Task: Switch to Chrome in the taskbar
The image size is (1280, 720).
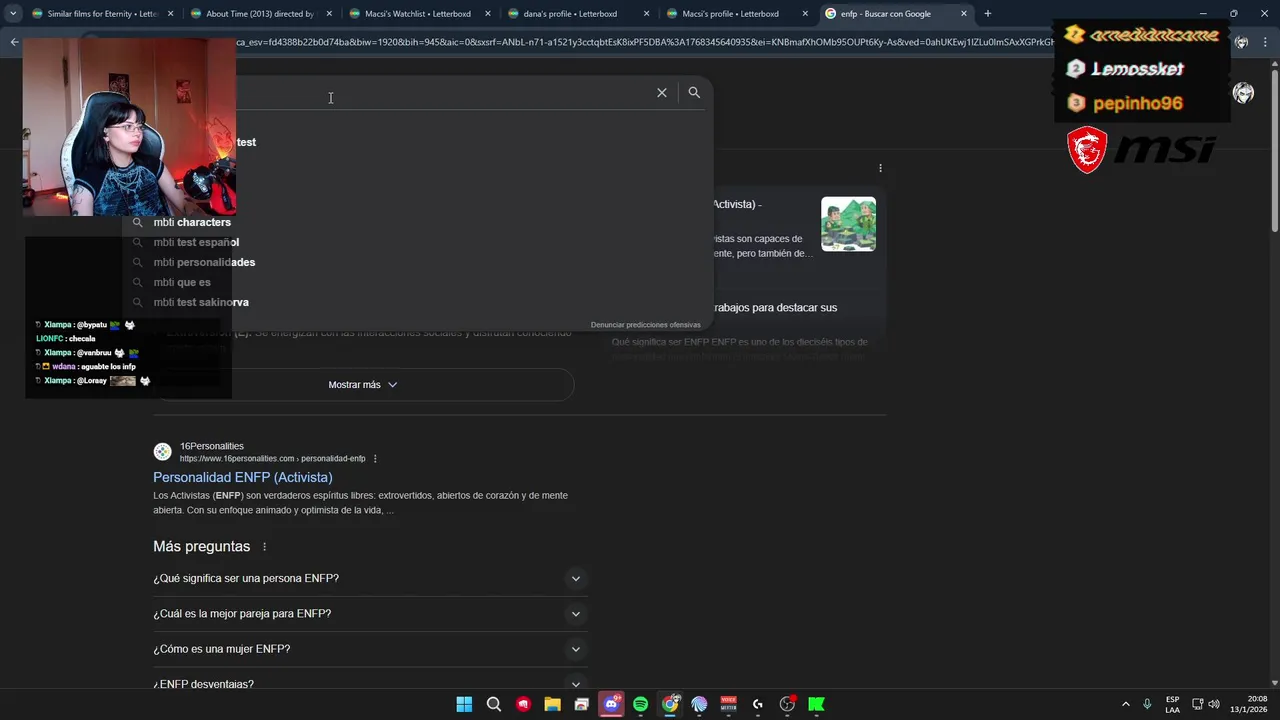Action: (x=670, y=704)
